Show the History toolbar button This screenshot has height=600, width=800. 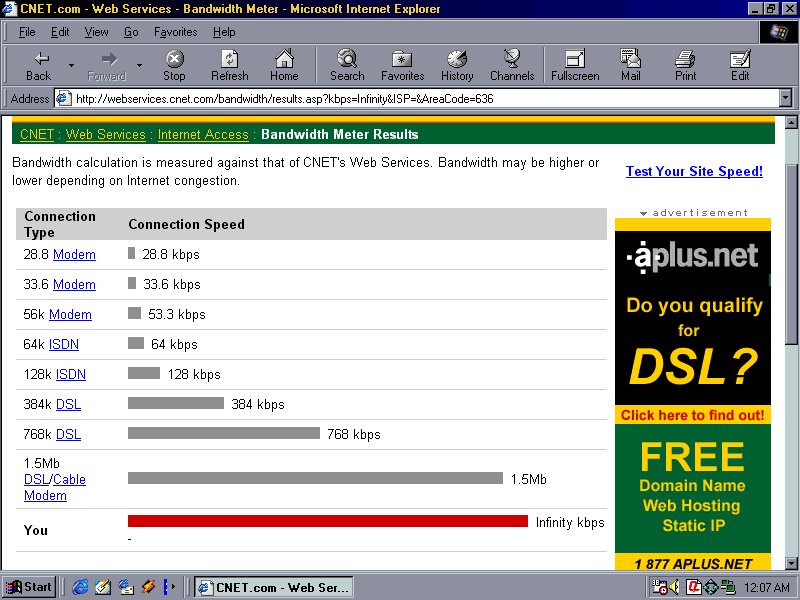point(457,66)
